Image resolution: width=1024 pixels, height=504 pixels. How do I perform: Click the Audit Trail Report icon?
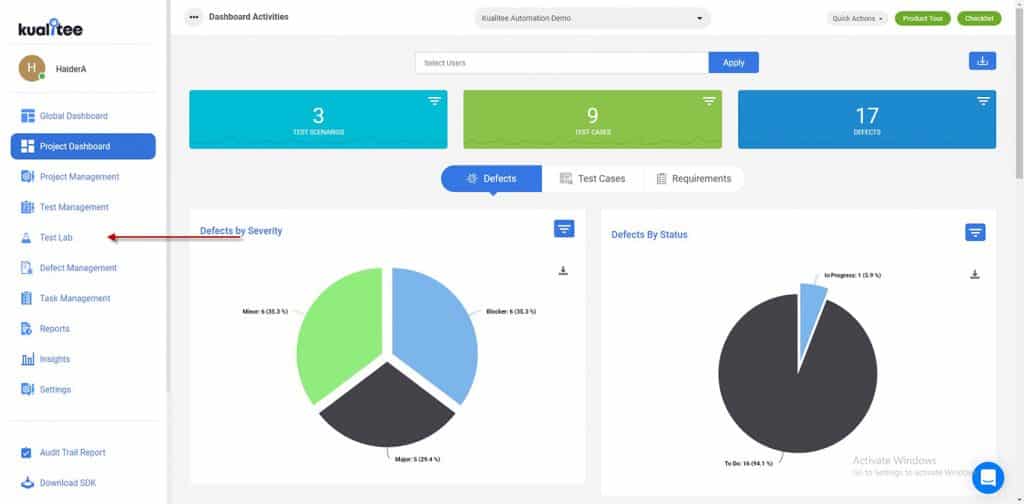coord(26,452)
